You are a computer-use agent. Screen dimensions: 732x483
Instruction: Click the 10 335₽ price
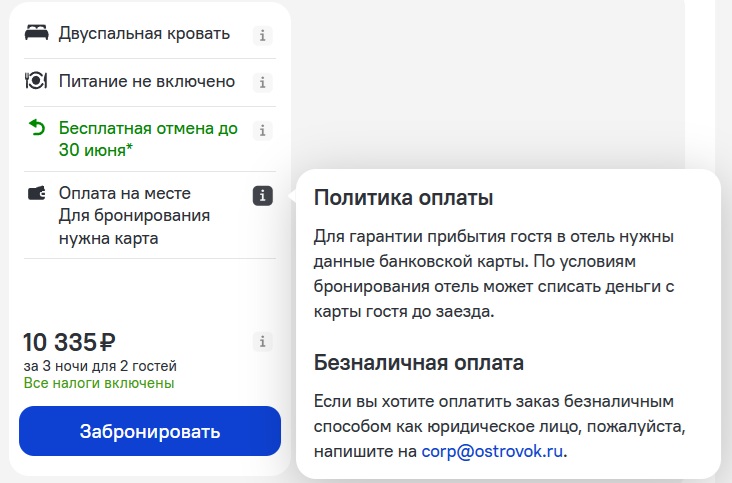point(70,342)
